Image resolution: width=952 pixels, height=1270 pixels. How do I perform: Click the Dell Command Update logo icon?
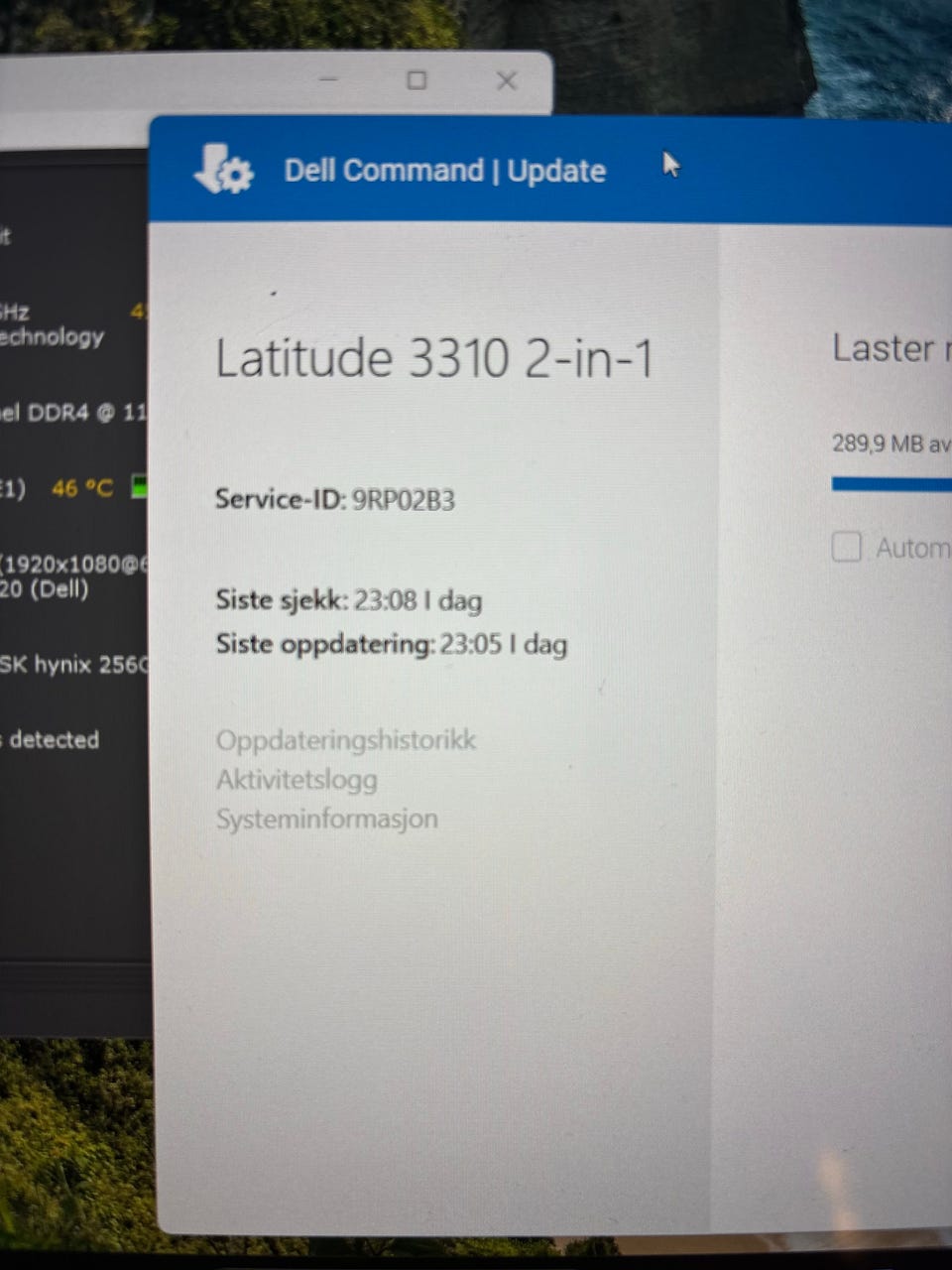pos(223,170)
